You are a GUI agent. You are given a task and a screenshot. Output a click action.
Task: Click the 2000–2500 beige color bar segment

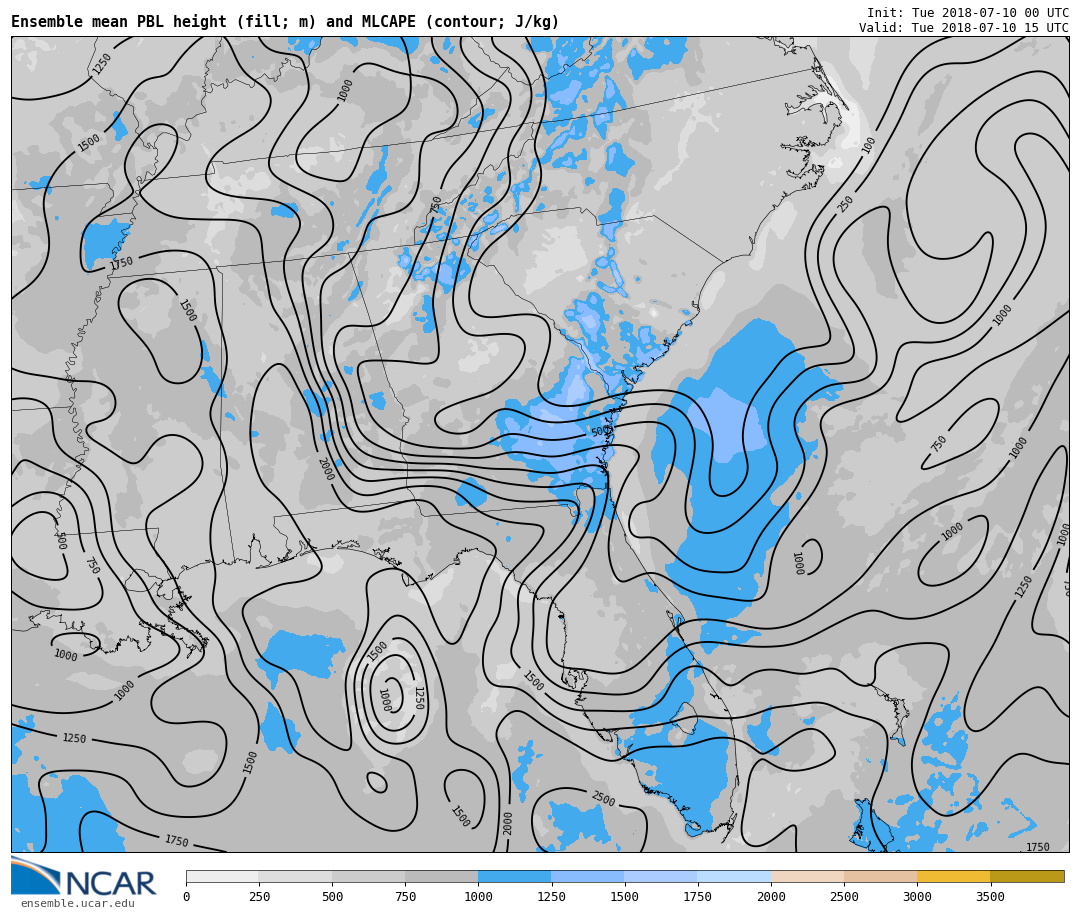[x=807, y=876]
